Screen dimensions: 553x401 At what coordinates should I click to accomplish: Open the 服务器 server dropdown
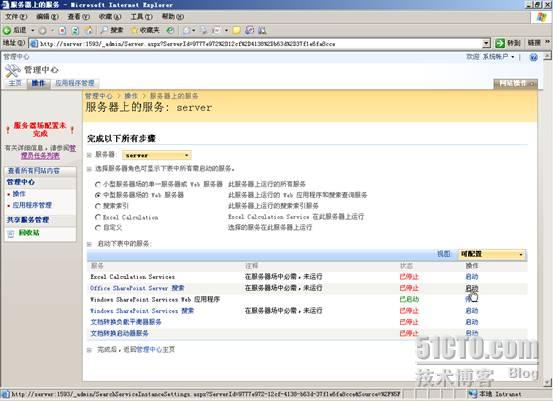click(157, 155)
